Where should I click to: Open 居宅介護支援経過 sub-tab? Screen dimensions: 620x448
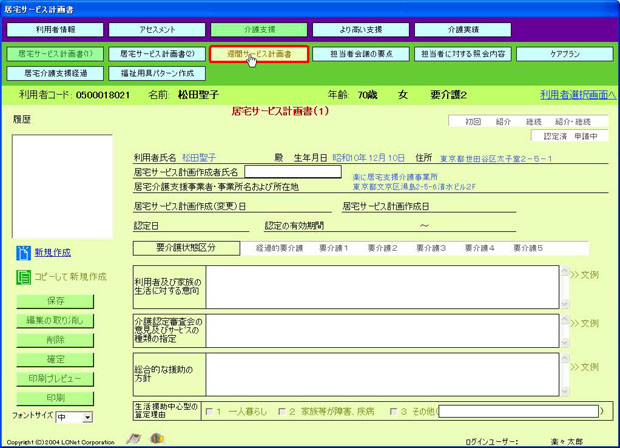pyautogui.click(x=55, y=73)
